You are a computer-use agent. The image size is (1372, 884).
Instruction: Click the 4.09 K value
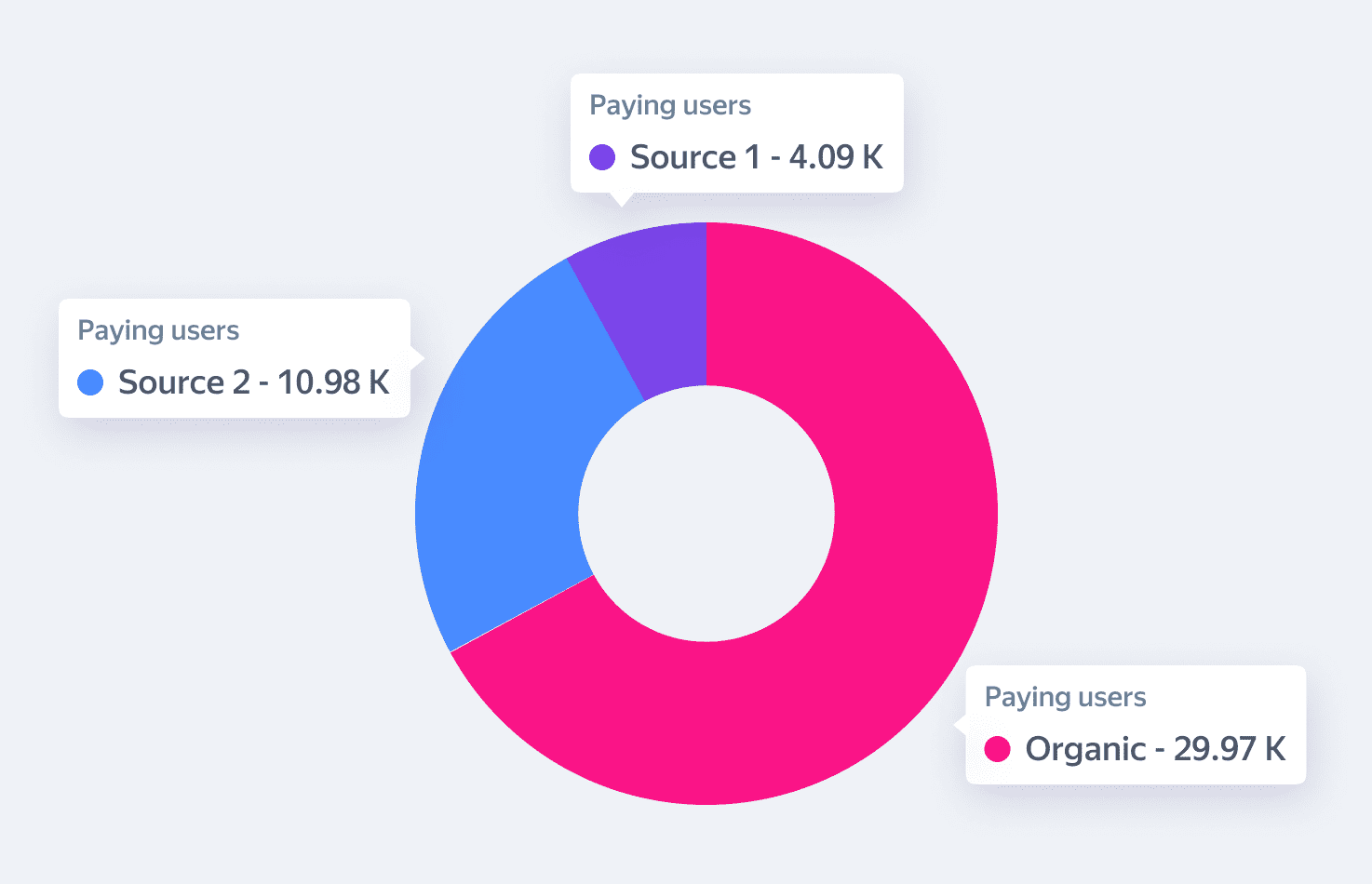(836, 157)
